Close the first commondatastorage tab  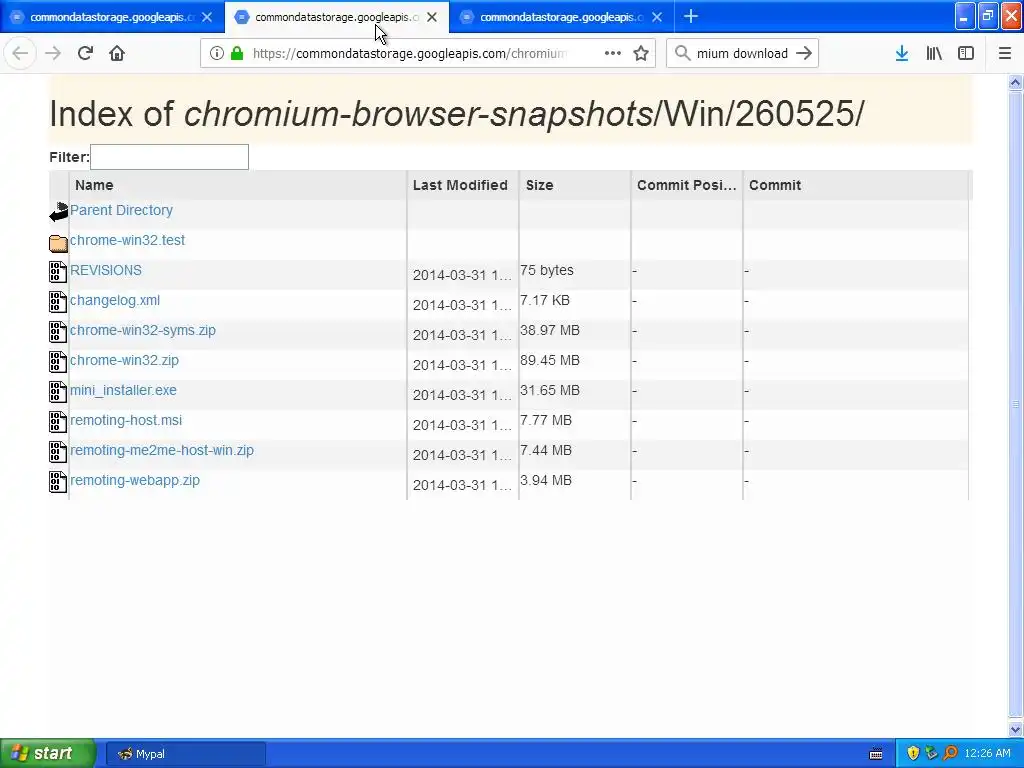(207, 18)
